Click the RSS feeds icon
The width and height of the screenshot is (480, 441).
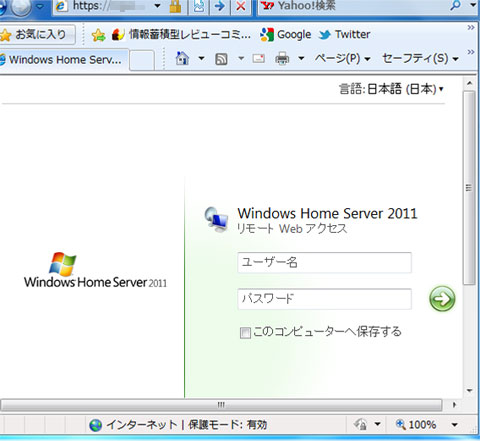coord(222,59)
